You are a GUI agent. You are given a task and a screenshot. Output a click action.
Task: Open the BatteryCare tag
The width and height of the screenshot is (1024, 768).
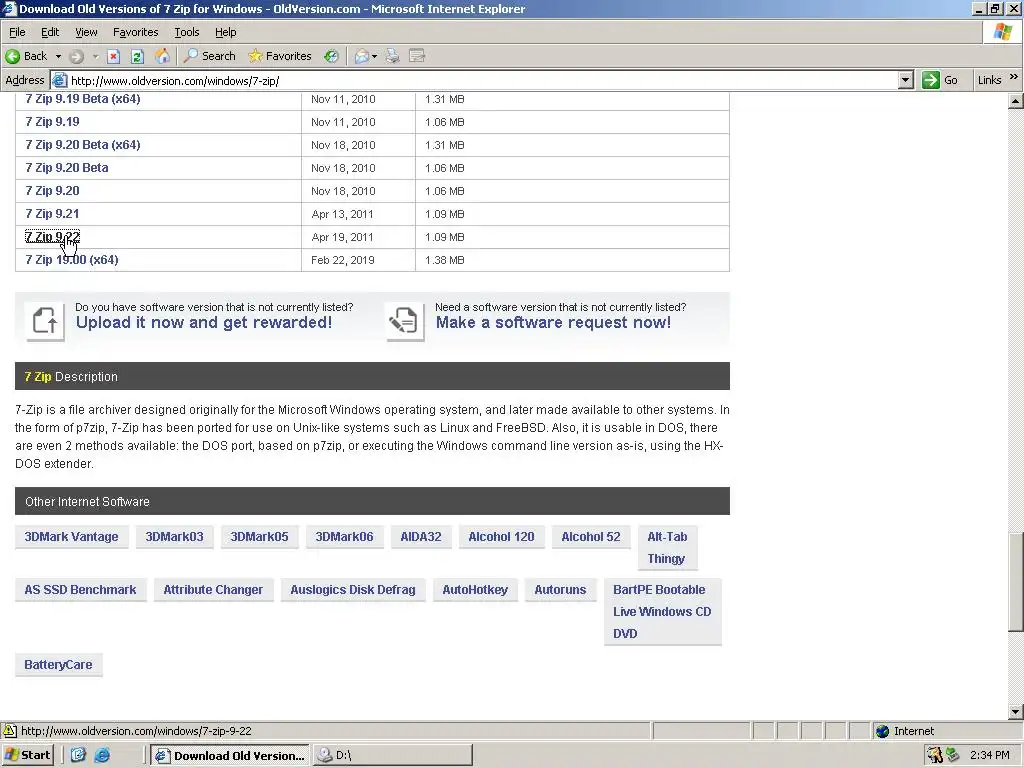click(x=58, y=665)
